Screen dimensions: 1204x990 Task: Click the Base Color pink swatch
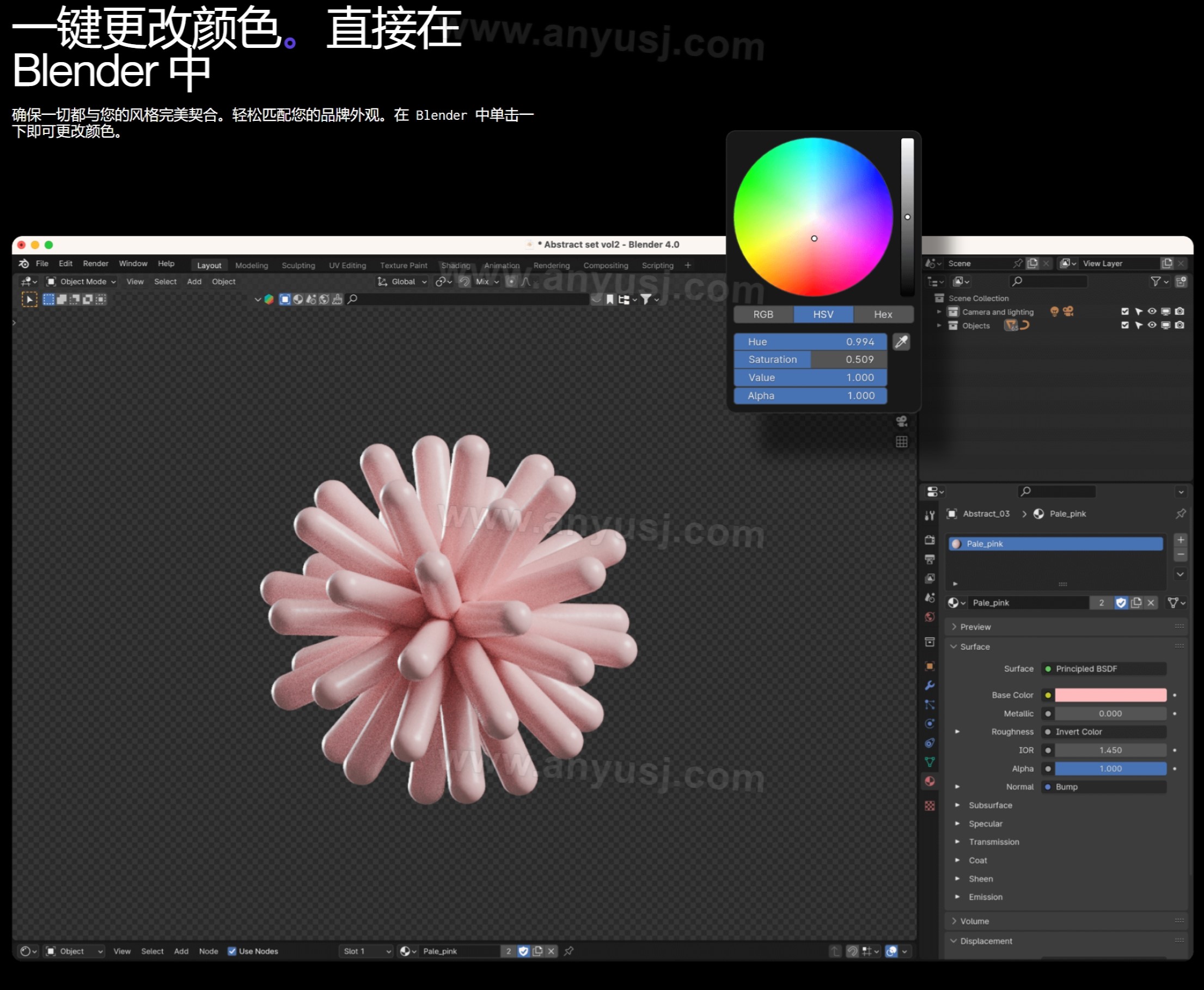(1110, 695)
